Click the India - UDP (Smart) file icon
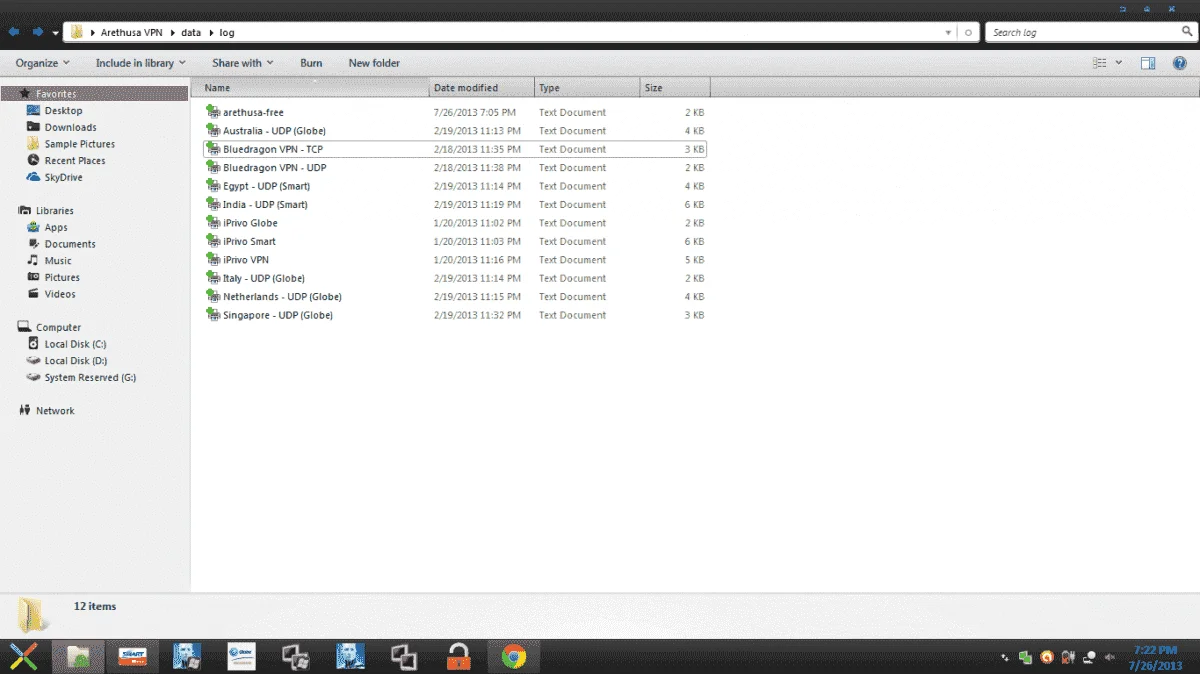This screenshot has height=674, width=1200. [213, 204]
